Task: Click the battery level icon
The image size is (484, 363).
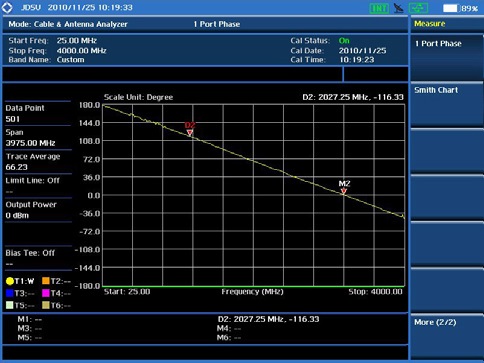Action: tap(451, 8)
